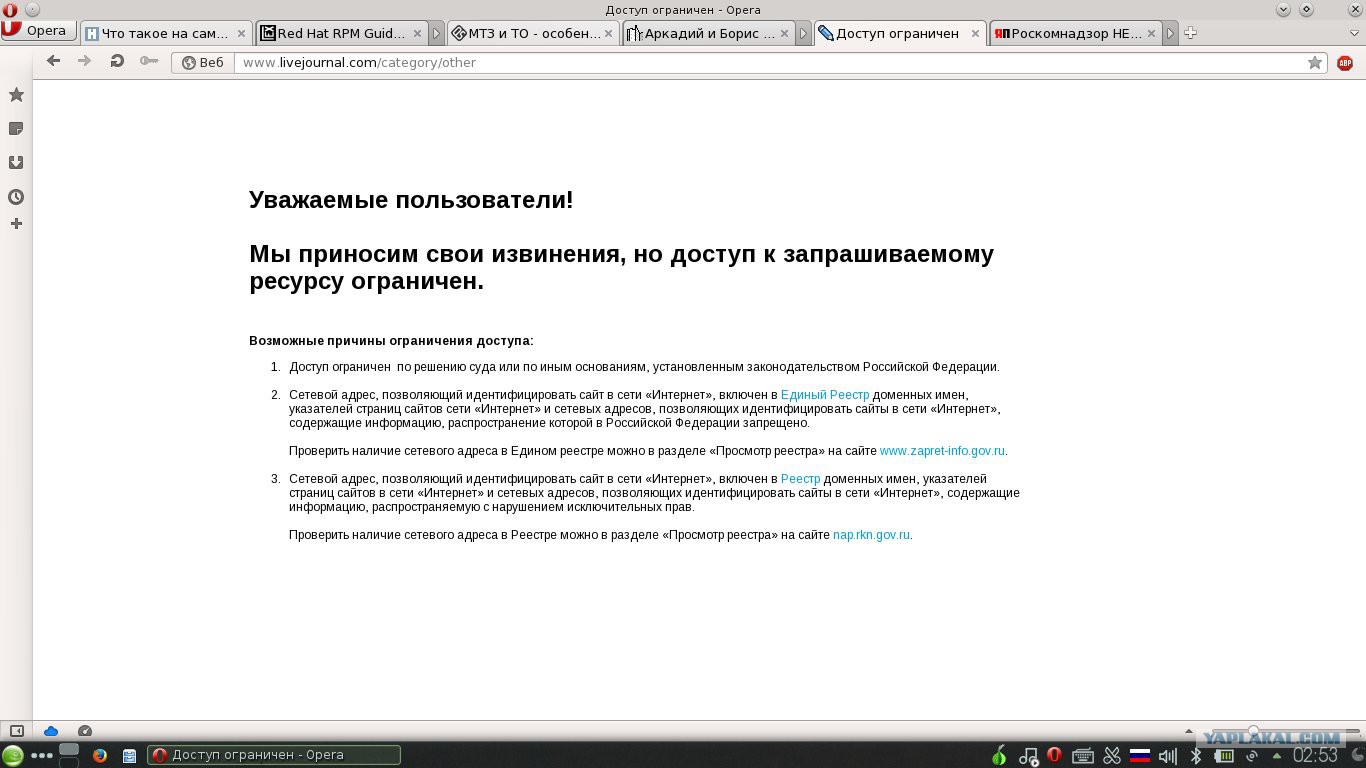Viewport: 1366px width, 768px height.
Task: Open the Notes panel in sidebar
Action: [16, 129]
